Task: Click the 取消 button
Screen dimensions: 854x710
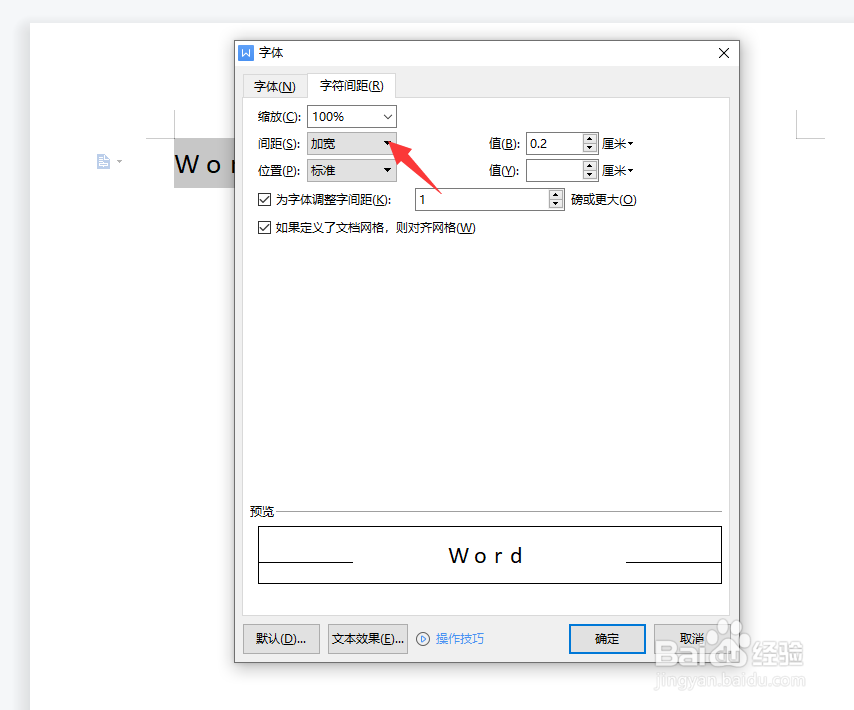Action: pyautogui.click(x=692, y=639)
